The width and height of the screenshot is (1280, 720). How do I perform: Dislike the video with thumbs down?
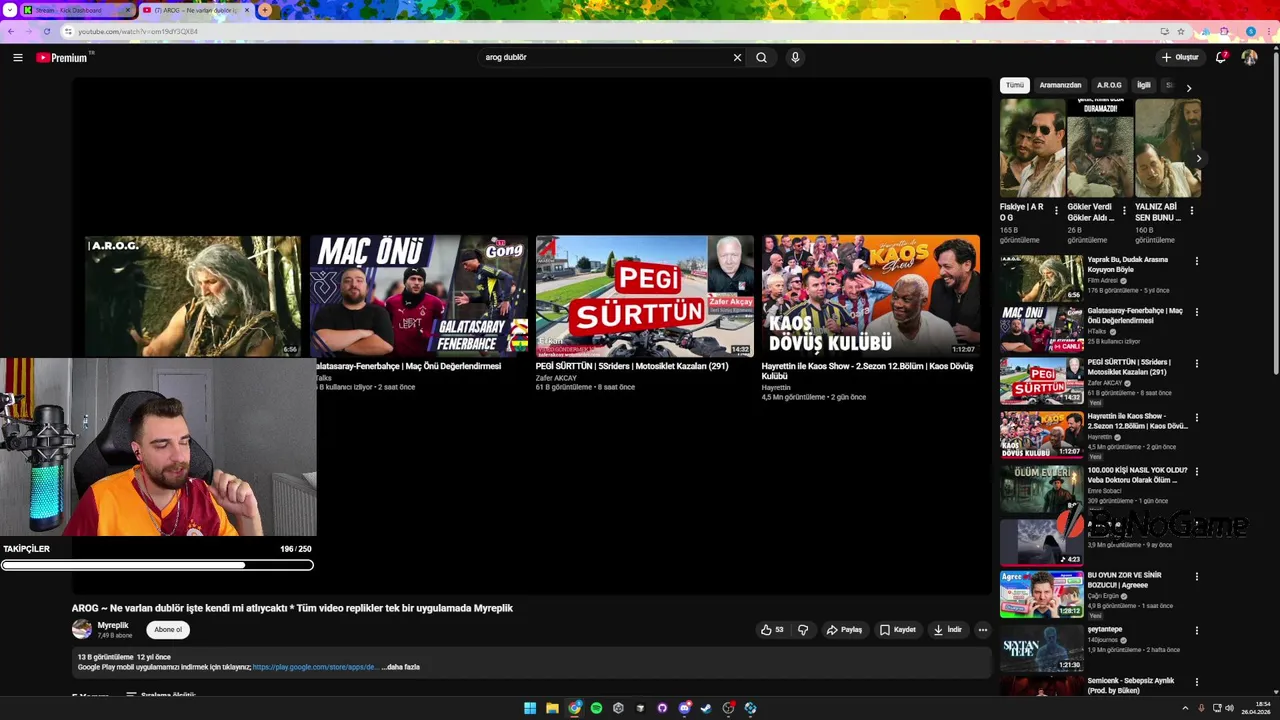803,630
